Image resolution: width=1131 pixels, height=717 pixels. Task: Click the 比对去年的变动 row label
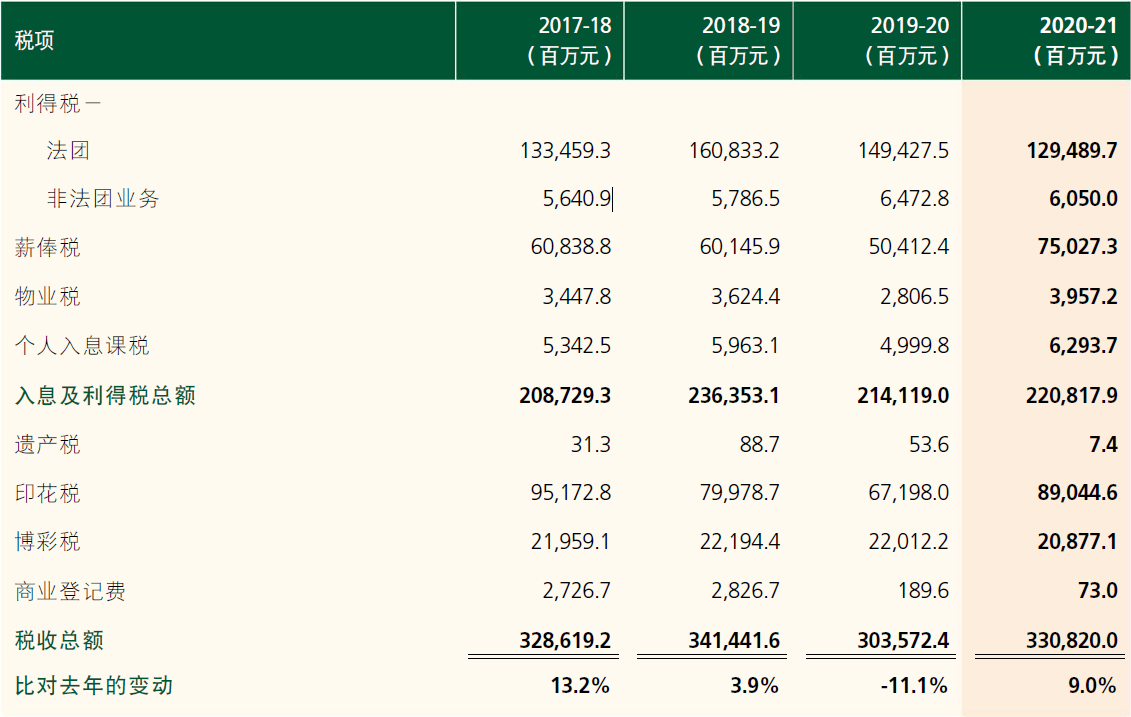point(94,686)
